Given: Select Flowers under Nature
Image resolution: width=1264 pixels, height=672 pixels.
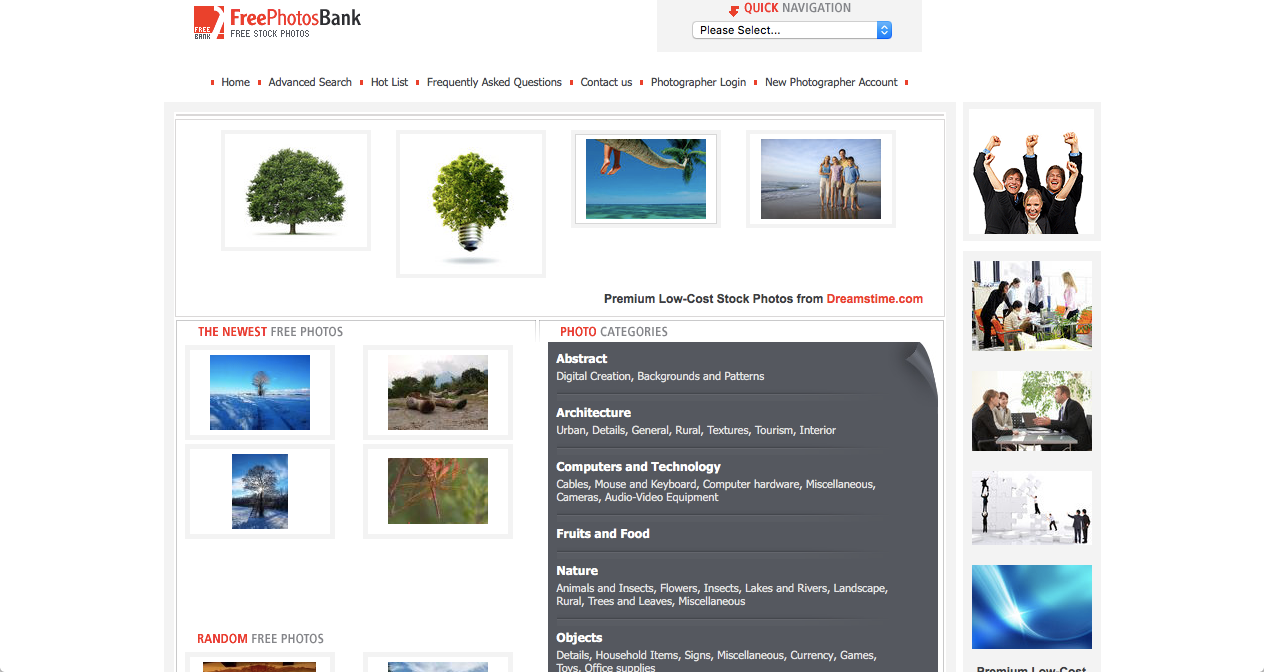Looking at the screenshot, I should (x=678, y=588).
